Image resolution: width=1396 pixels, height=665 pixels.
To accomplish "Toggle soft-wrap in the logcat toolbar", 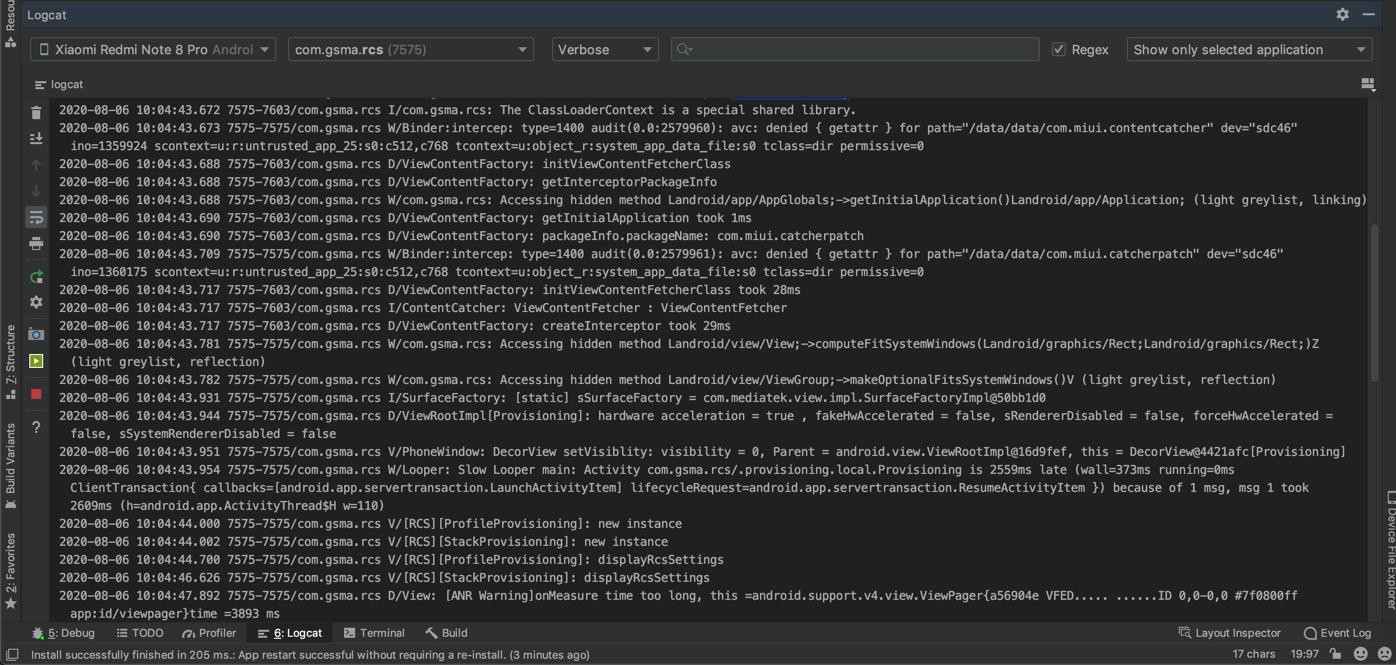I will [x=37, y=217].
